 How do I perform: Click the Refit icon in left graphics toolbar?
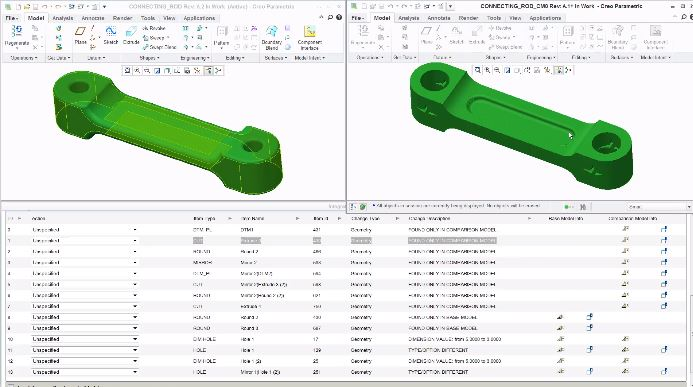pos(127,70)
